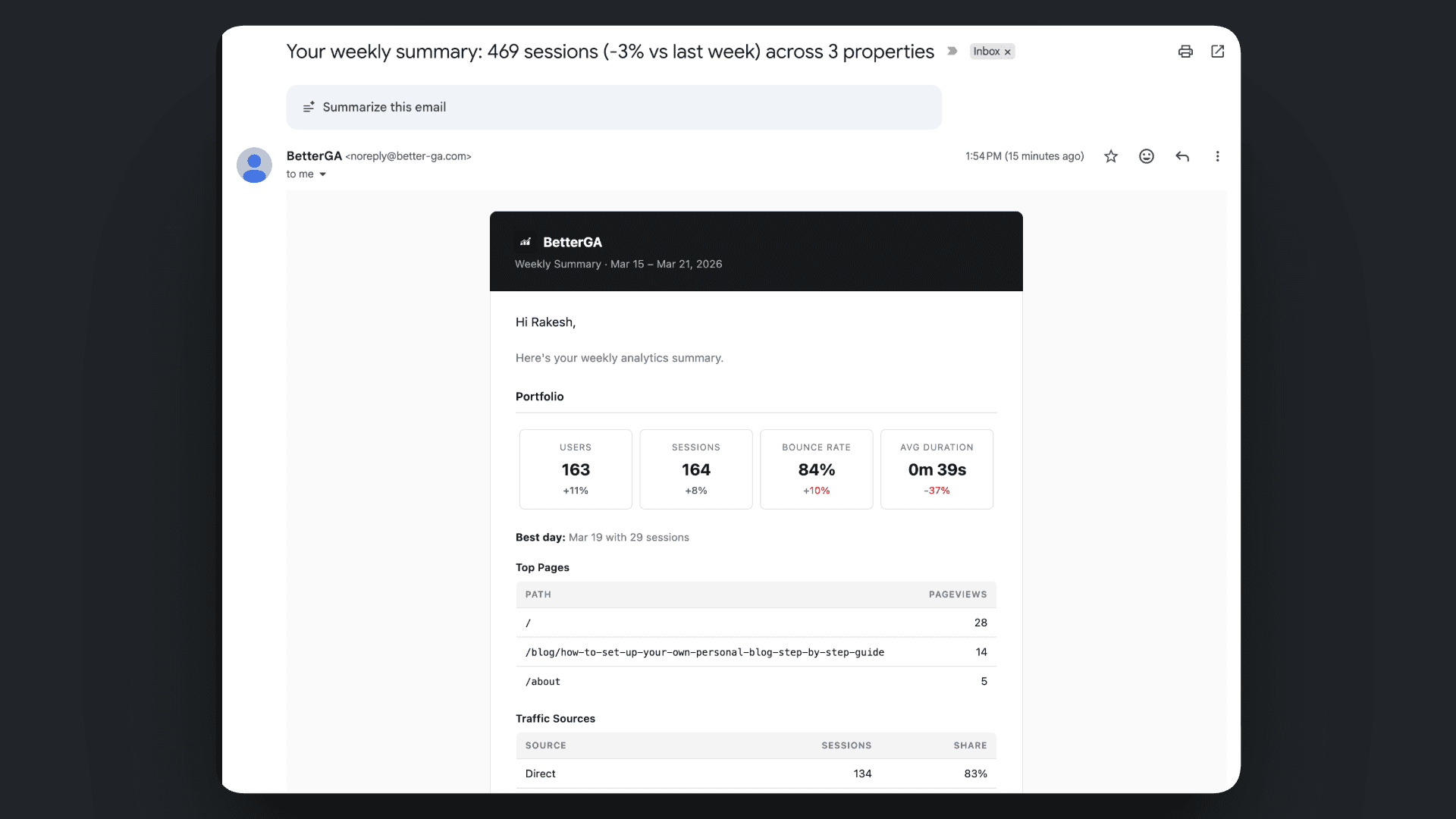Click the Bounce Rate card showing 84%
Viewport: 1456px width, 819px height.
(817, 469)
